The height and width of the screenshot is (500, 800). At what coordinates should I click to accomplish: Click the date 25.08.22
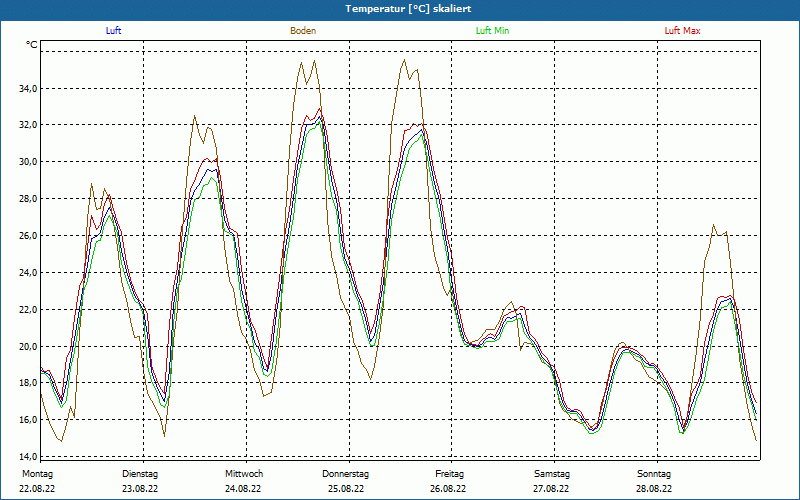click(346, 489)
